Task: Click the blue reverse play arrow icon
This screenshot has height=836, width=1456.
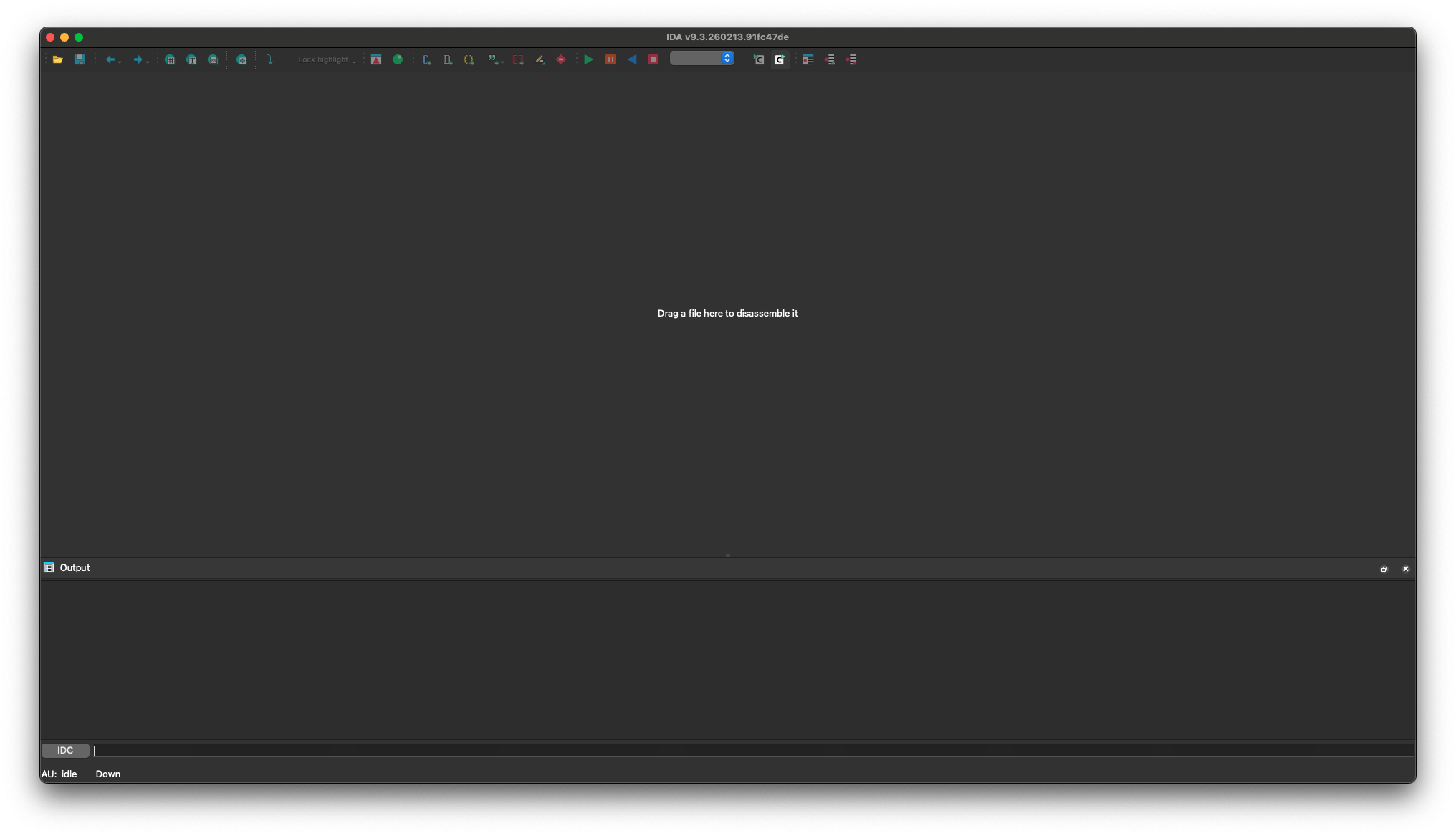Action: [x=632, y=59]
